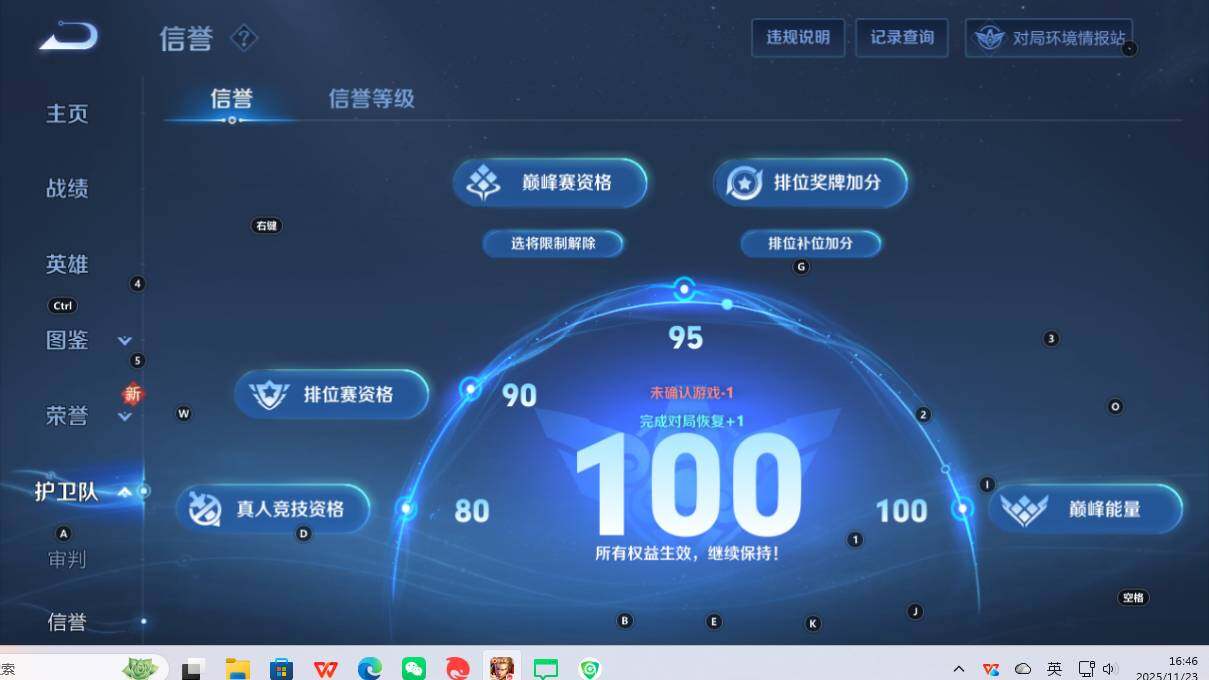Select the 真人竞技资格 privilege button

pos(273,509)
